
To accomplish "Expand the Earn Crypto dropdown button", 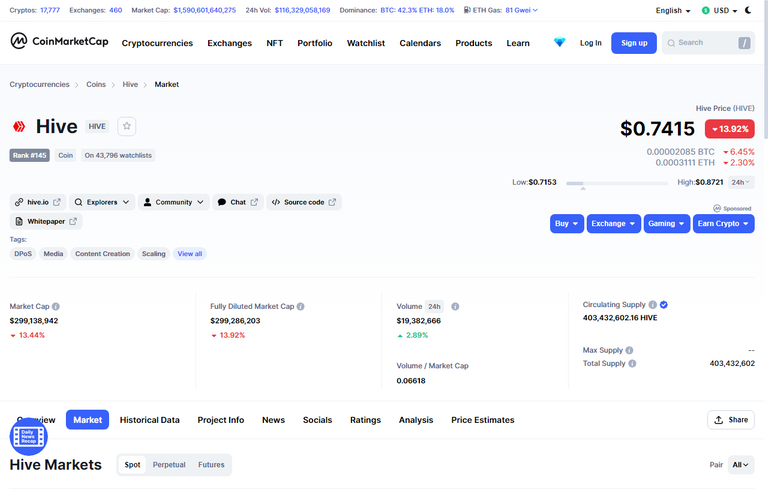I will click(x=723, y=224).
